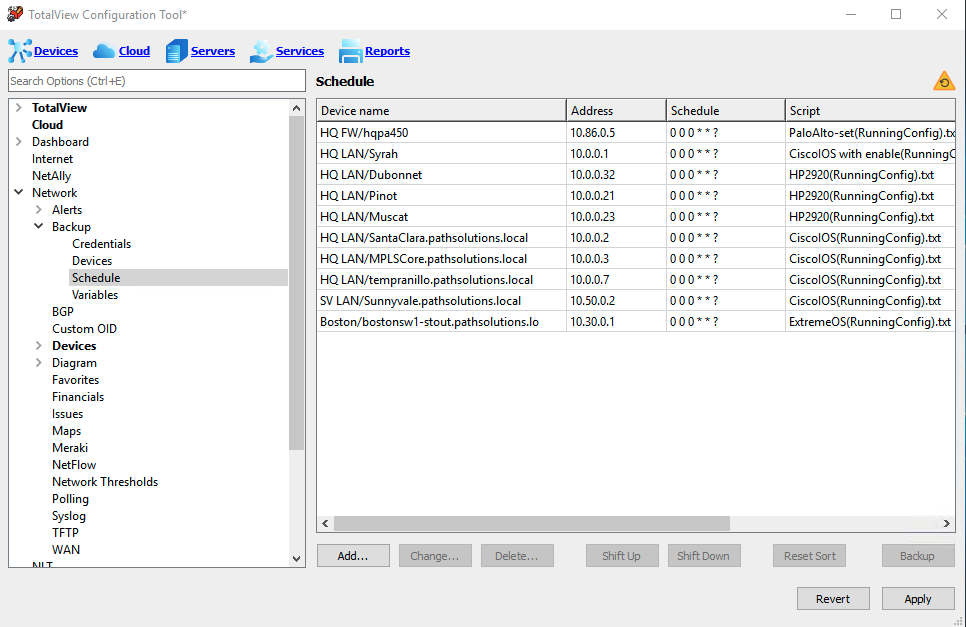Click the Delete... button
This screenshot has height=627, width=966.
point(517,556)
